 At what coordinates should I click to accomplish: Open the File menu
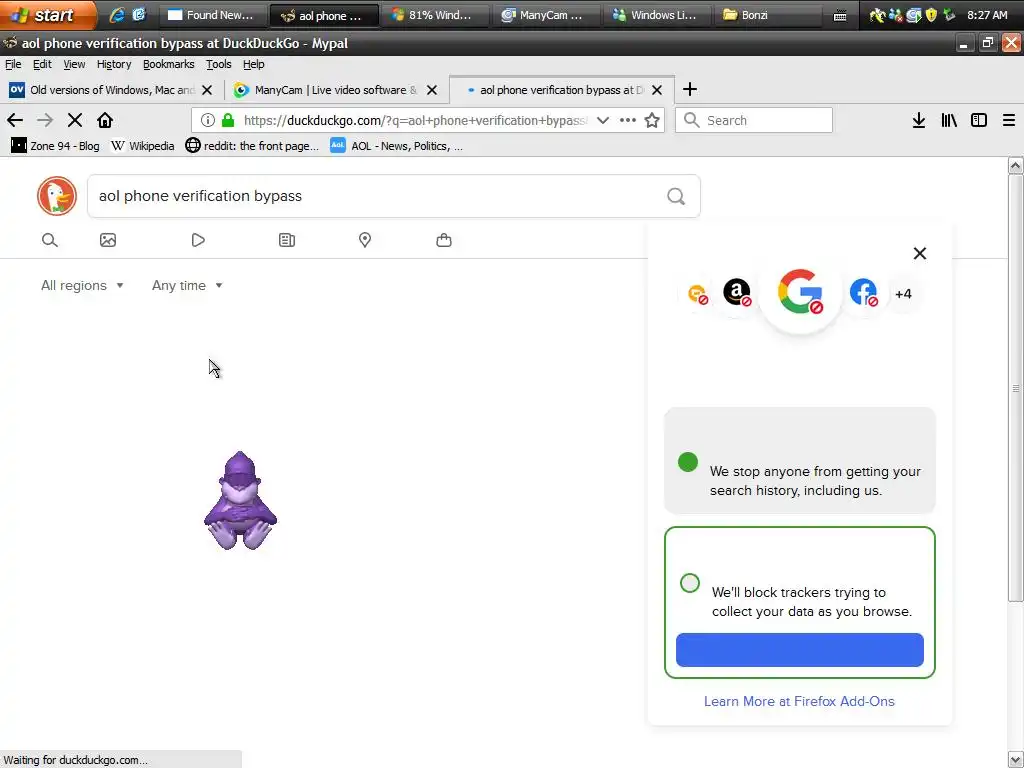13,64
